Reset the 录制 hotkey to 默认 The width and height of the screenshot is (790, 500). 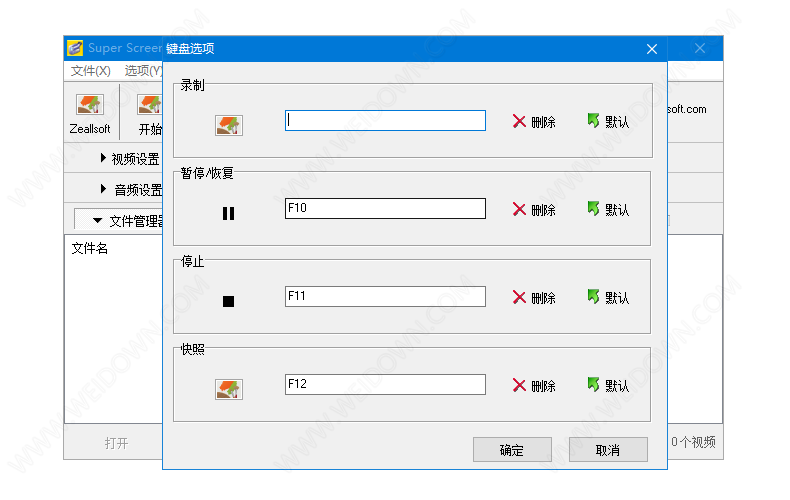coord(608,121)
